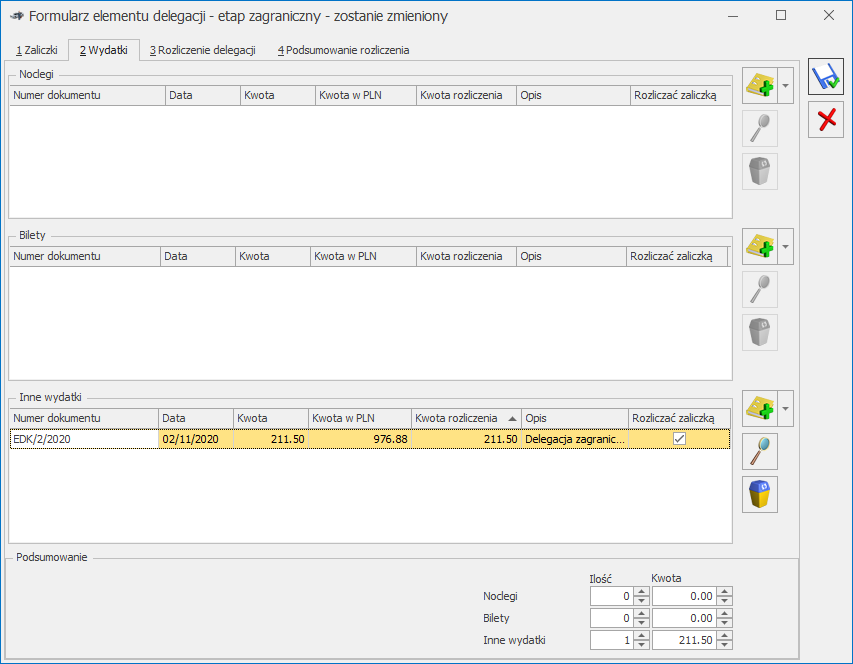This screenshot has height=664, width=853.
Task: Click the date cell 02/11/2020
Action: pos(196,439)
